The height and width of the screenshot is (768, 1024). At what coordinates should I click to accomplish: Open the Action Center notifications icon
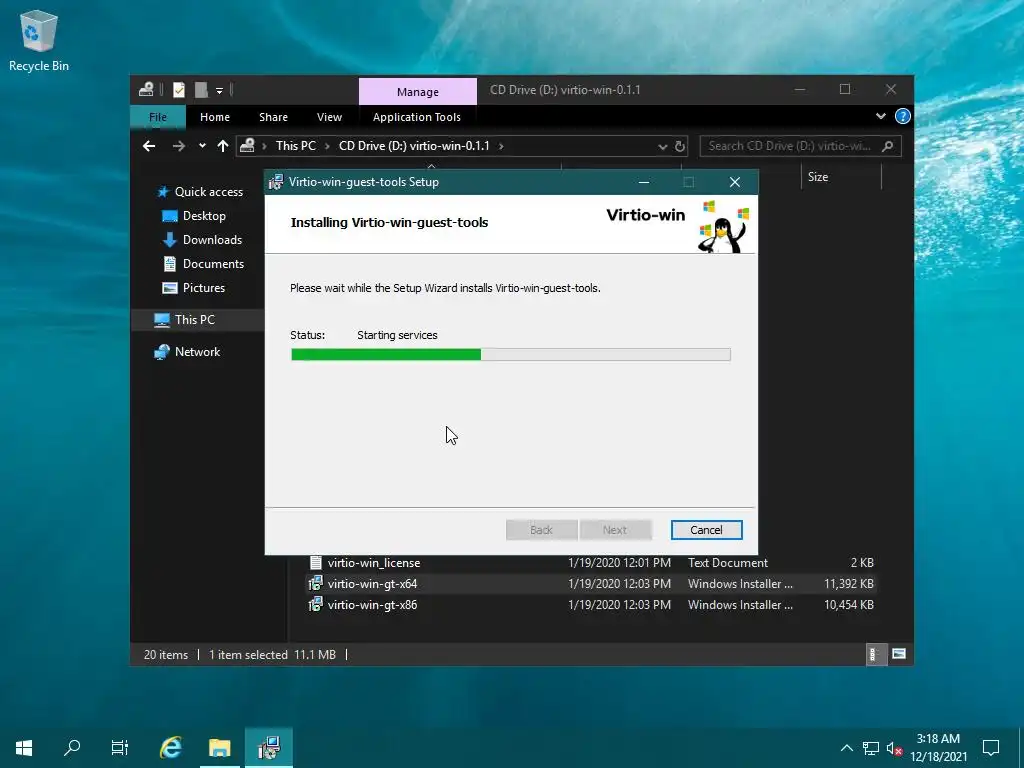pyautogui.click(x=991, y=748)
